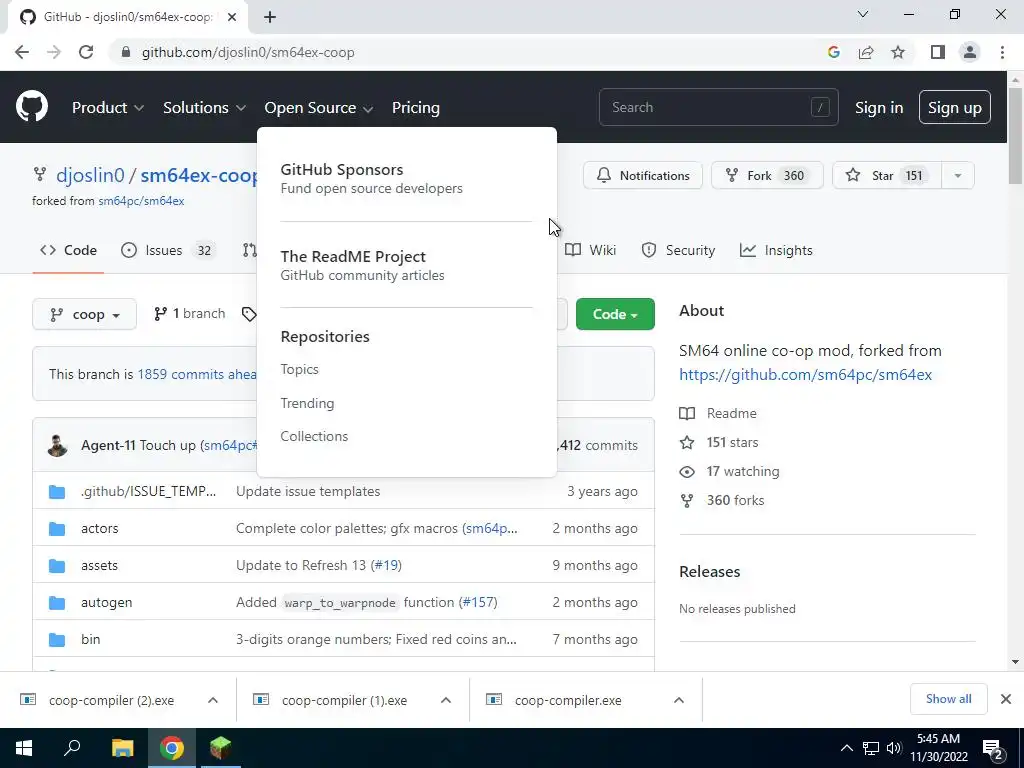This screenshot has width=1024, height=768.
Task: Open GitHub Sponsors menu entry
Action: pyautogui.click(x=372, y=178)
